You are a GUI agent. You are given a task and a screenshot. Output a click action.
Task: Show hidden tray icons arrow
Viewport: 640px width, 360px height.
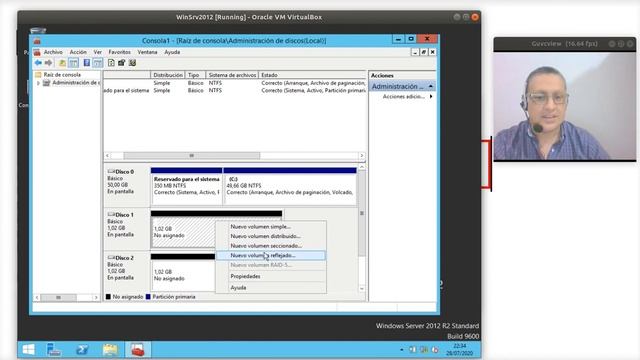tap(402, 350)
